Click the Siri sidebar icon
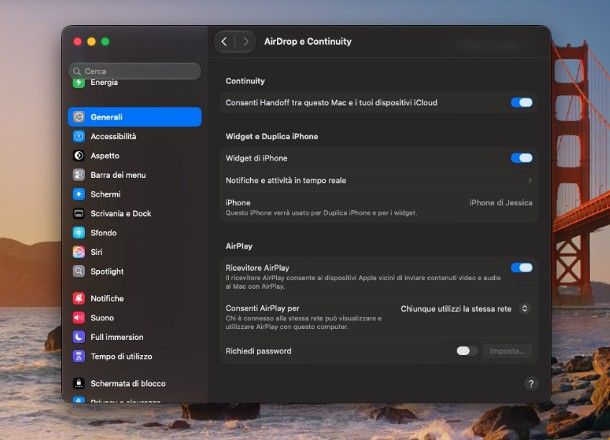Image resolution: width=610 pixels, height=440 pixels. pos(79,252)
